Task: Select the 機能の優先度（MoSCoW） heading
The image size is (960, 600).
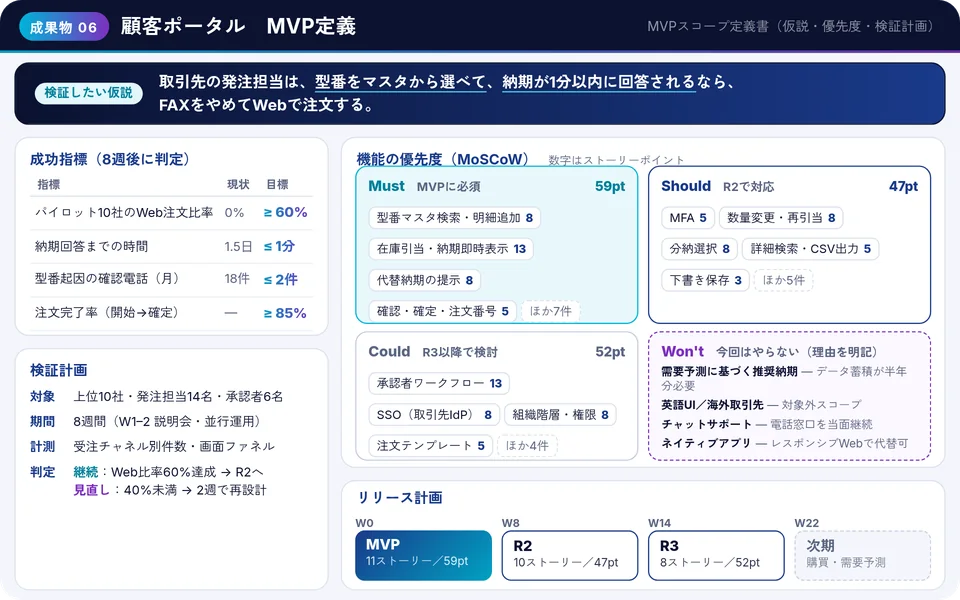Action: point(443,159)
